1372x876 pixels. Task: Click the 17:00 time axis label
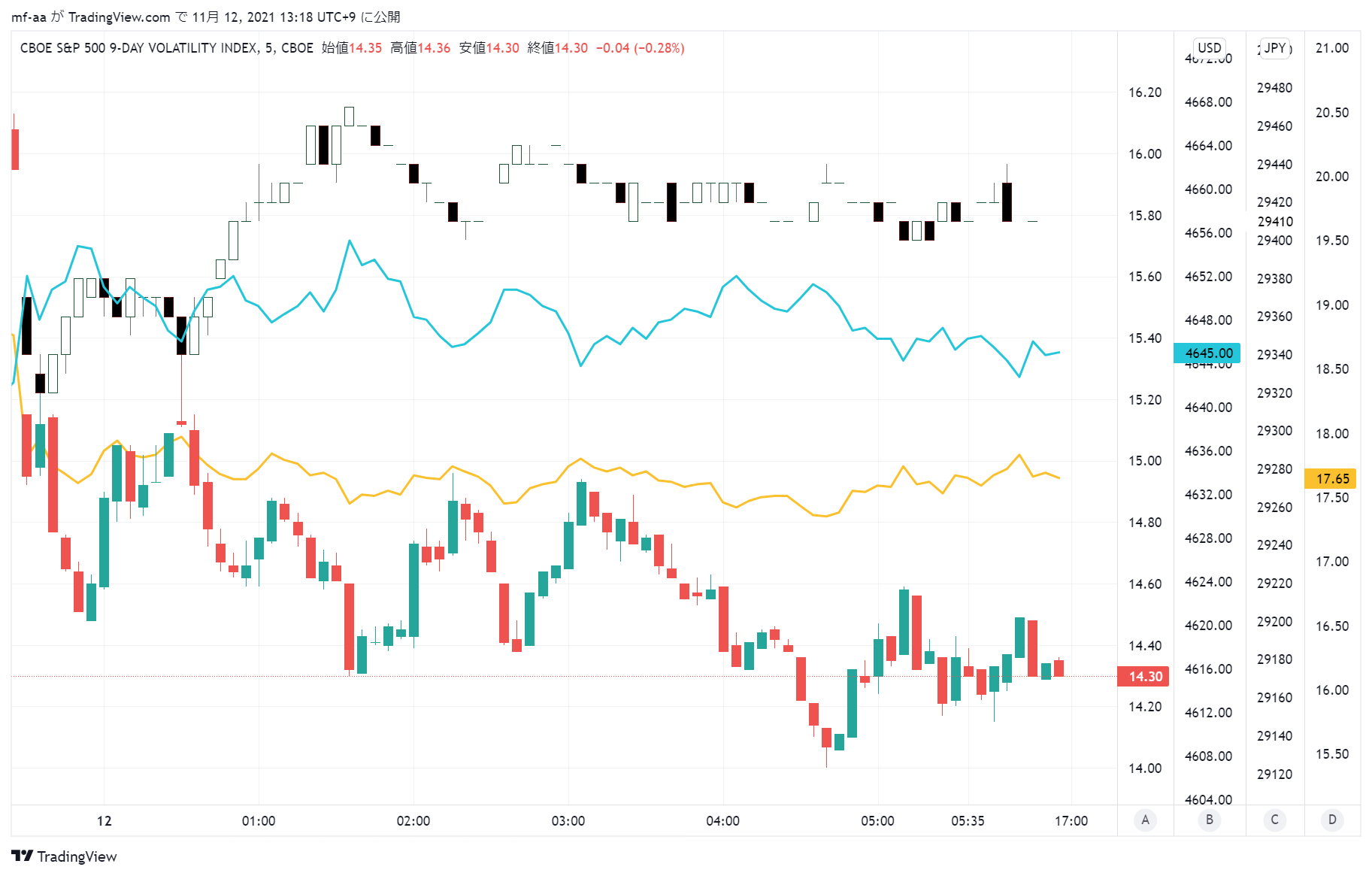coord(1071,820)
